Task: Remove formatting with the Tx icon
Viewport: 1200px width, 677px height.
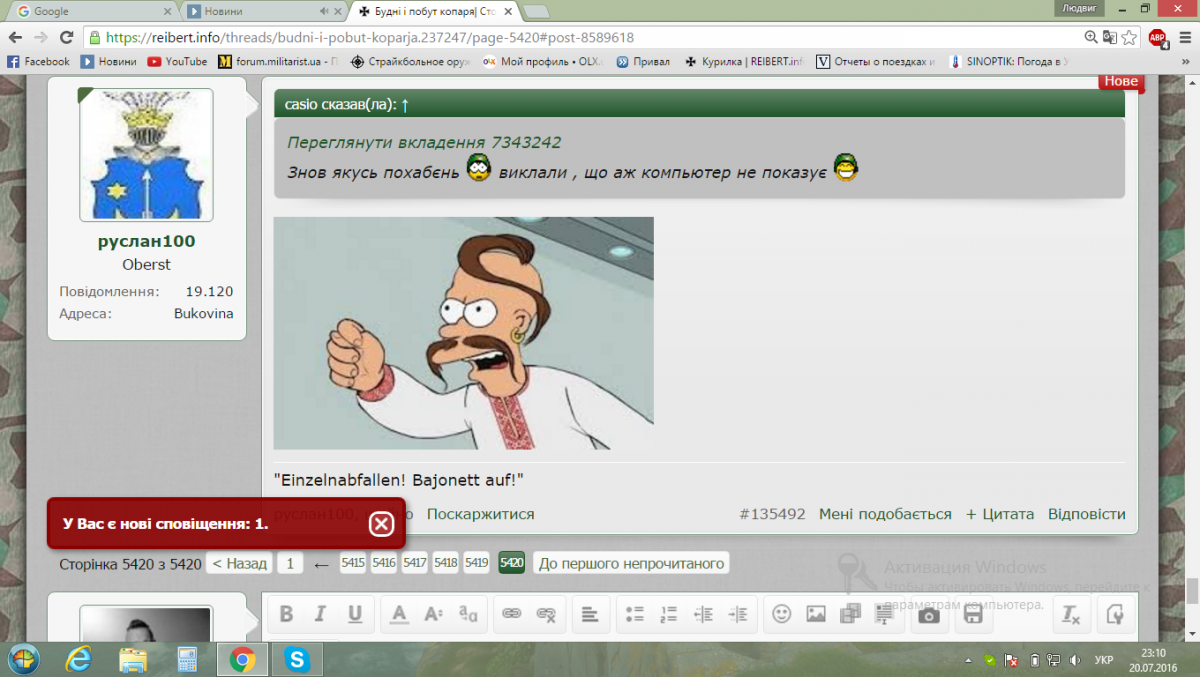Action: pyautogui.click(x=1070, y=614)
